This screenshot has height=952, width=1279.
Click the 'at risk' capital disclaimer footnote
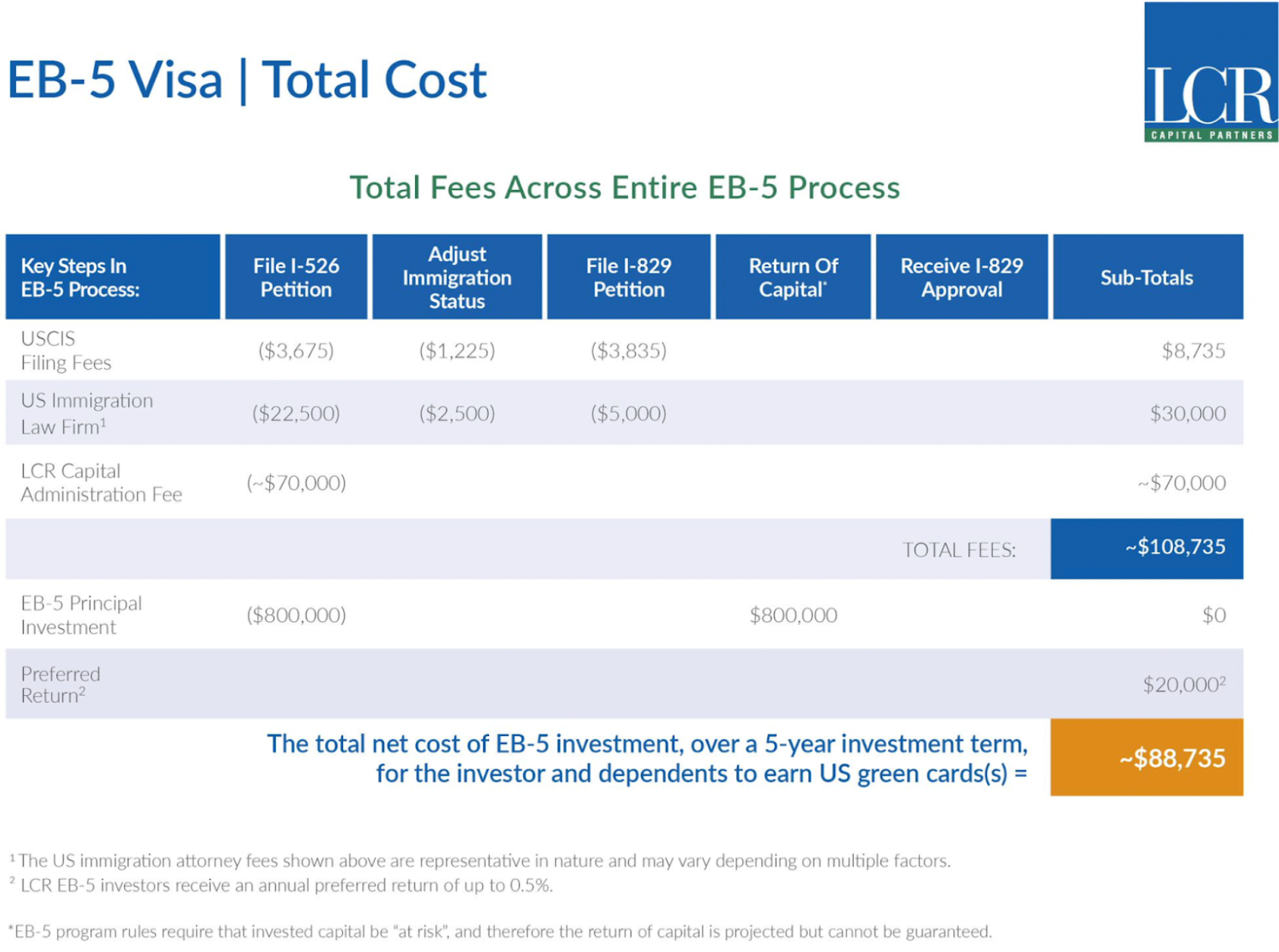pyautogui.click(x=500, y=931)
